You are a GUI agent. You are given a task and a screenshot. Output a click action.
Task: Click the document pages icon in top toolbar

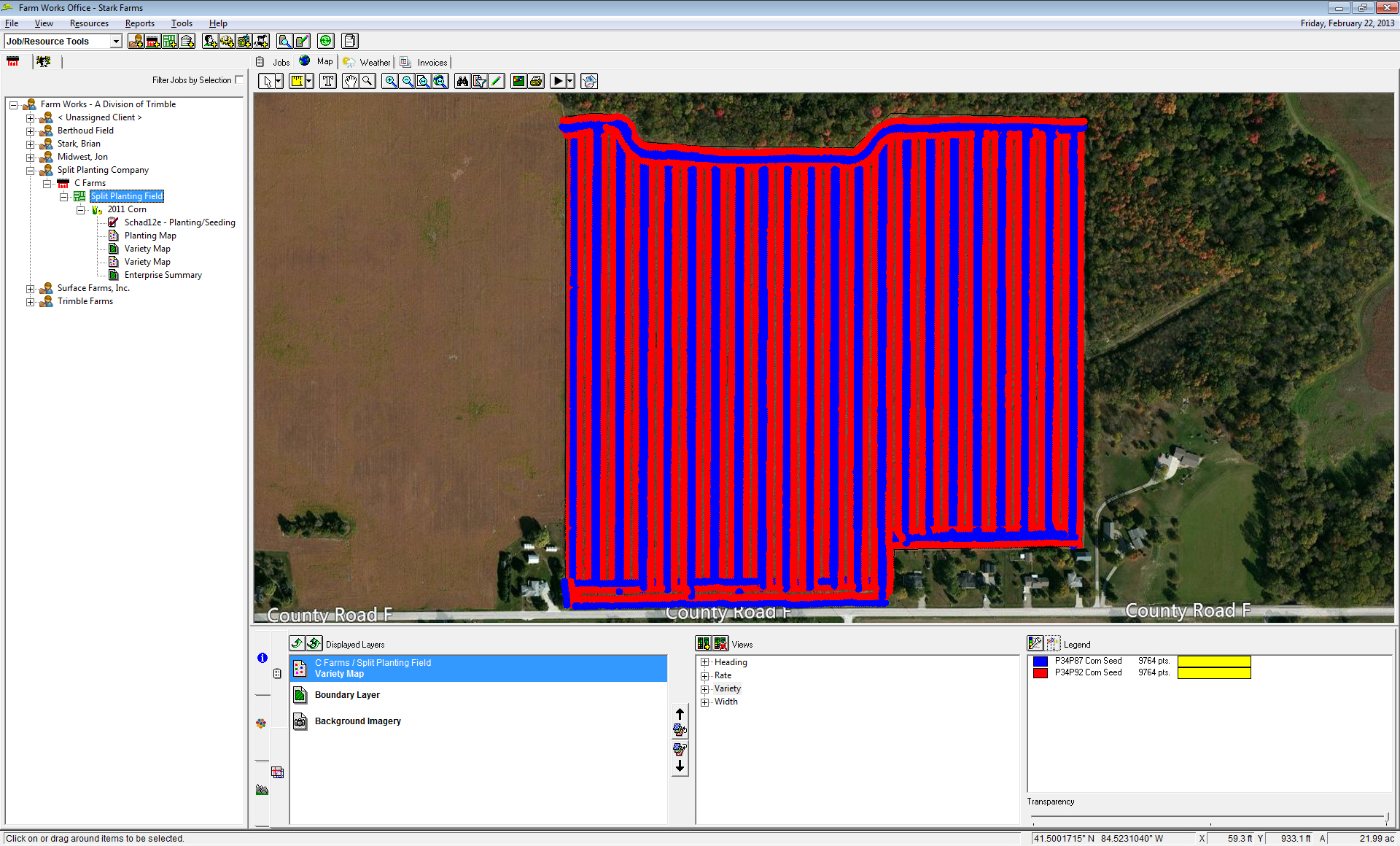coord(350,41)
